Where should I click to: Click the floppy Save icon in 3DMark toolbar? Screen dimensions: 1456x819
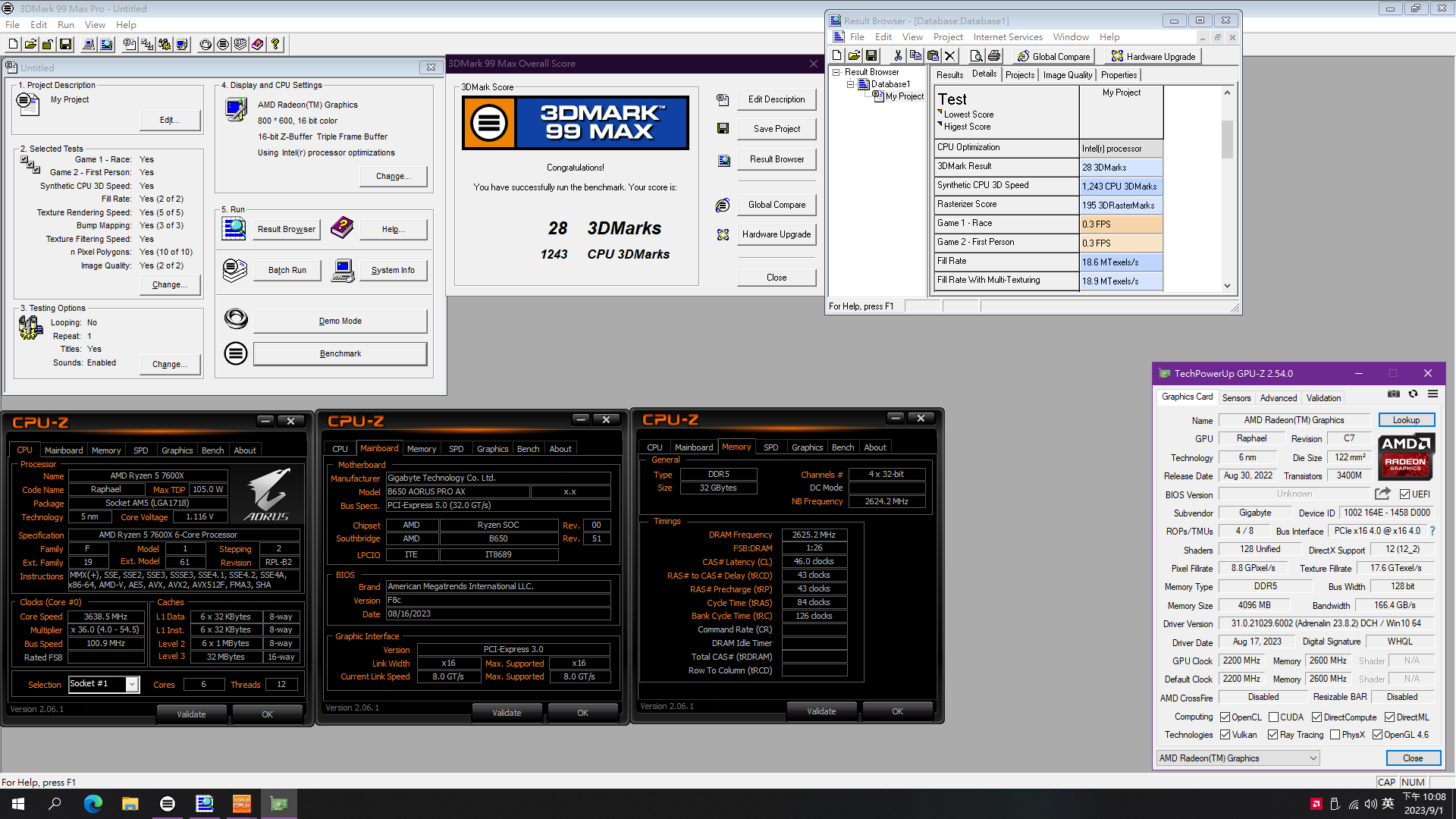65,45
